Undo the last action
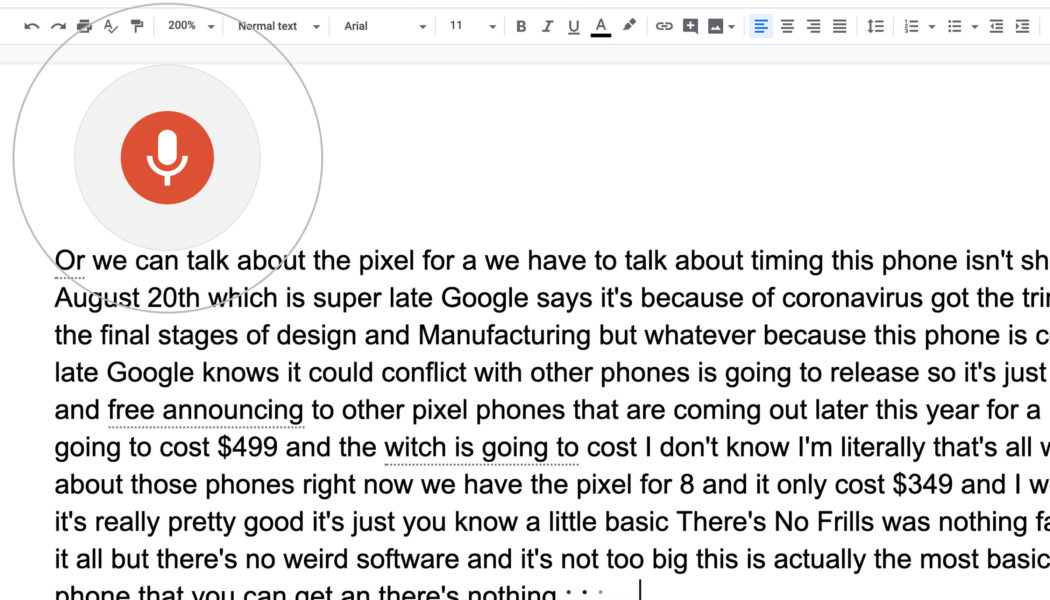The image size is (1050, 600). [x=30, y=26]
